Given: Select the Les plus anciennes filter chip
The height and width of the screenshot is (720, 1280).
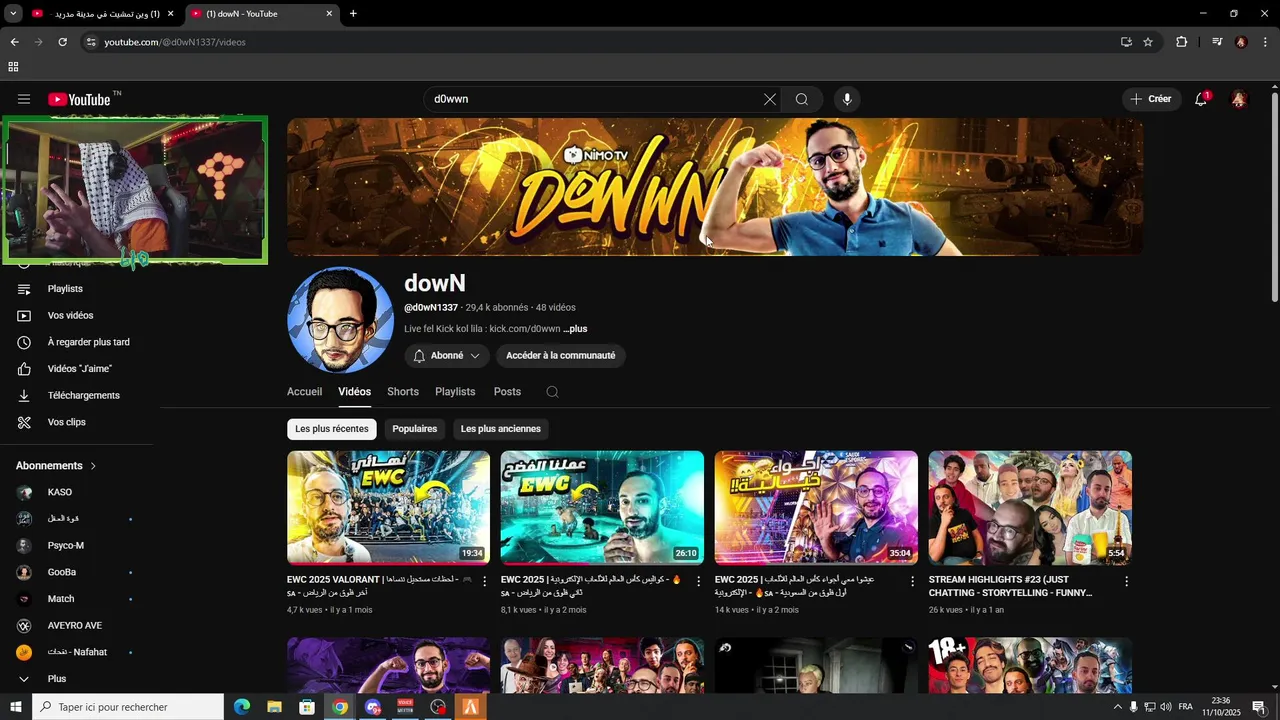Looking at the screenshot, I should (x=501, y=429).
